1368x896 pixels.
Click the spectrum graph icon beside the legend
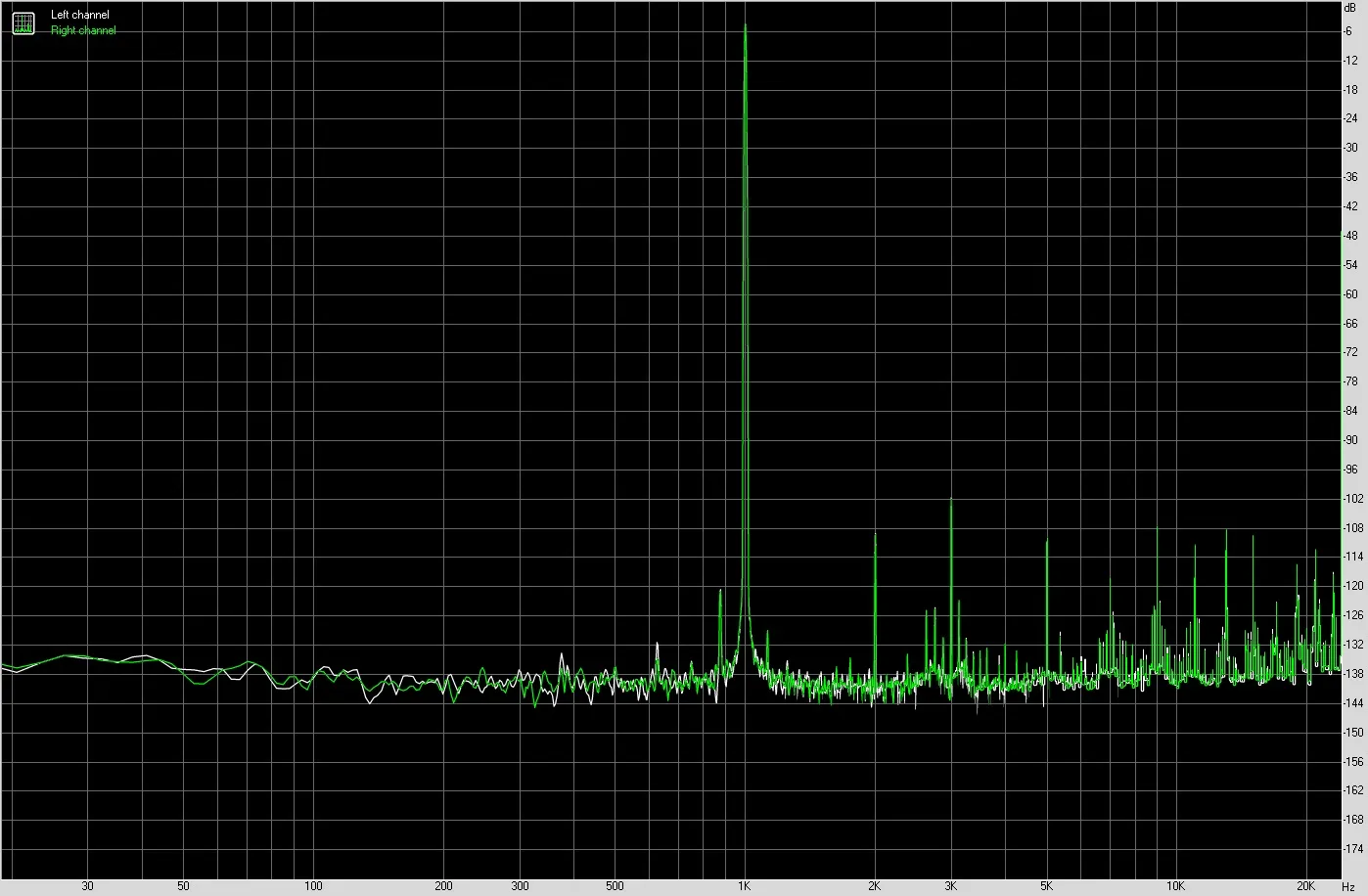tap(23, 23)
